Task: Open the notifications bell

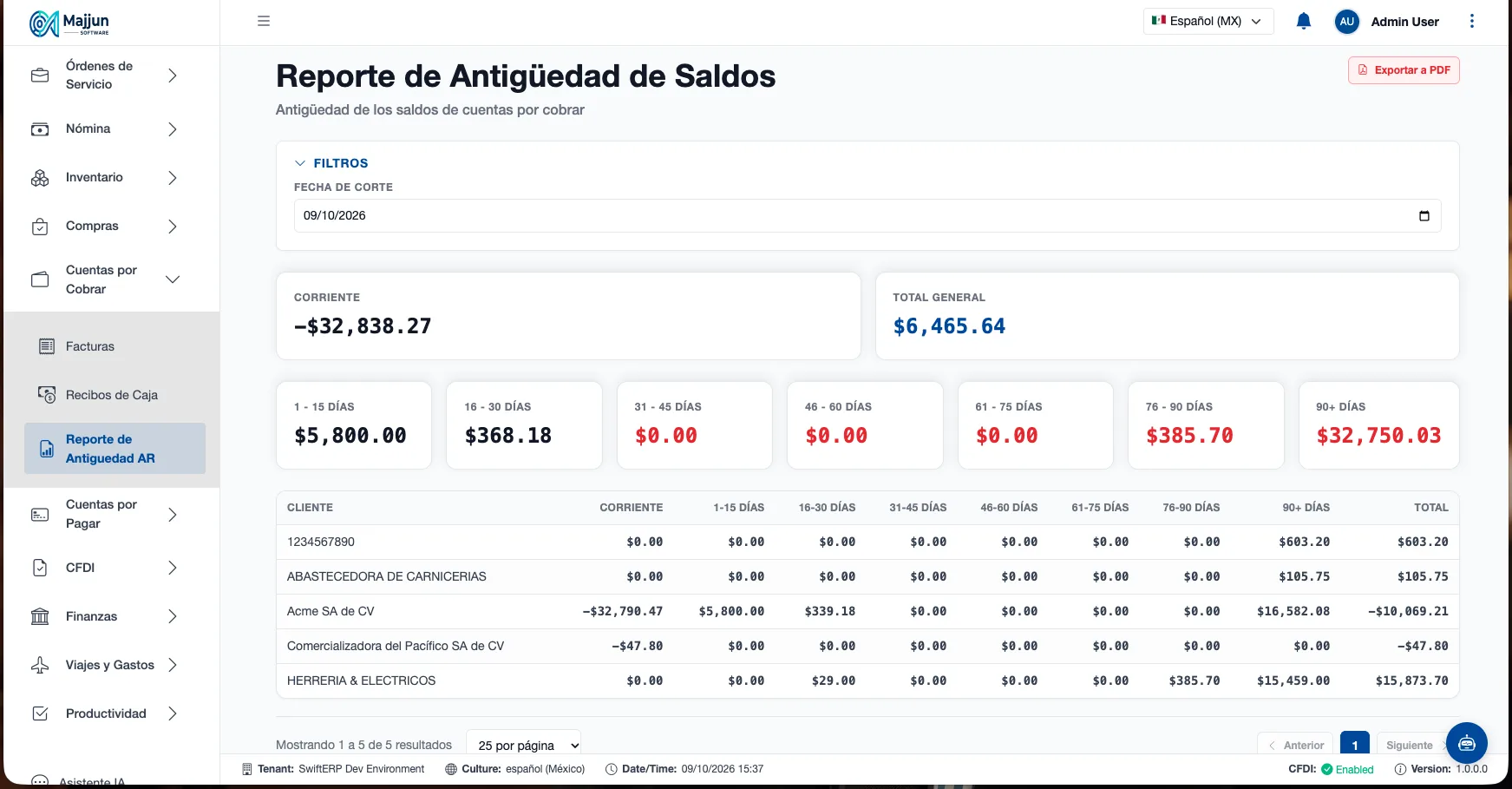Action: (1303, 21)
